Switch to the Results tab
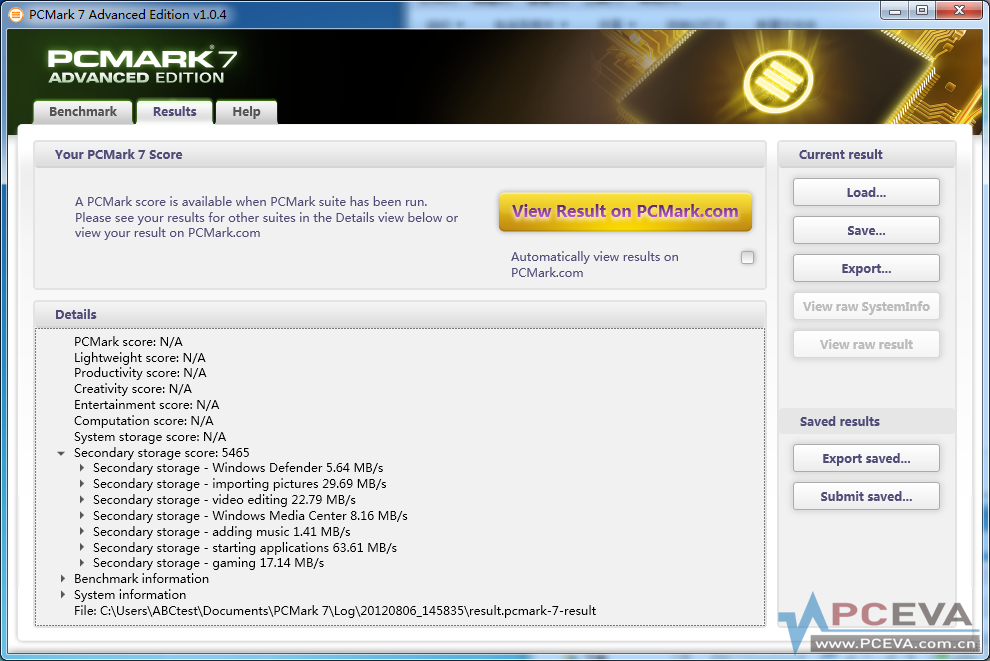The width and height of the screenshot is (990, 661). [174, 112]
